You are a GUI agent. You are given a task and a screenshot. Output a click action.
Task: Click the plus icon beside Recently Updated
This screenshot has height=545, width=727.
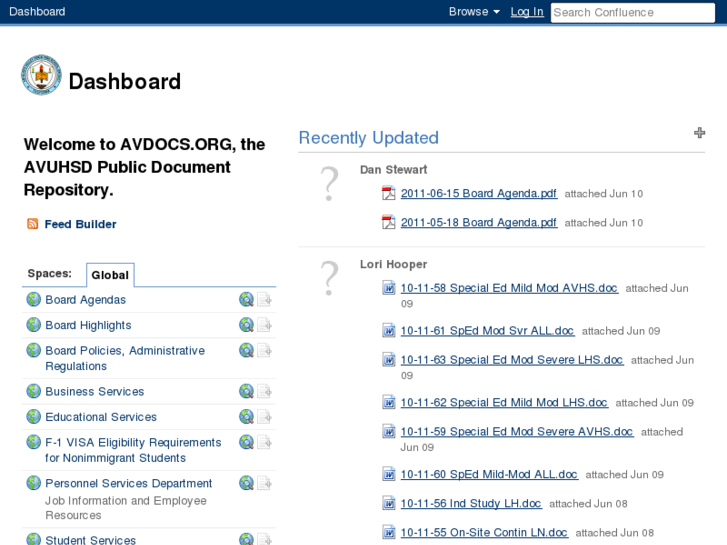699,133
